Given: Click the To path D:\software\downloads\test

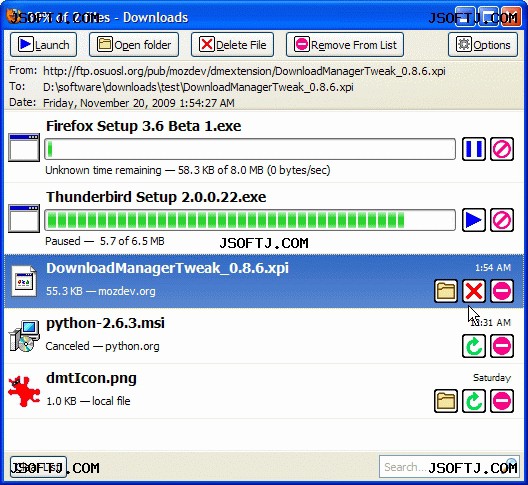Looking at the screenshot, I should coord(198,87).
